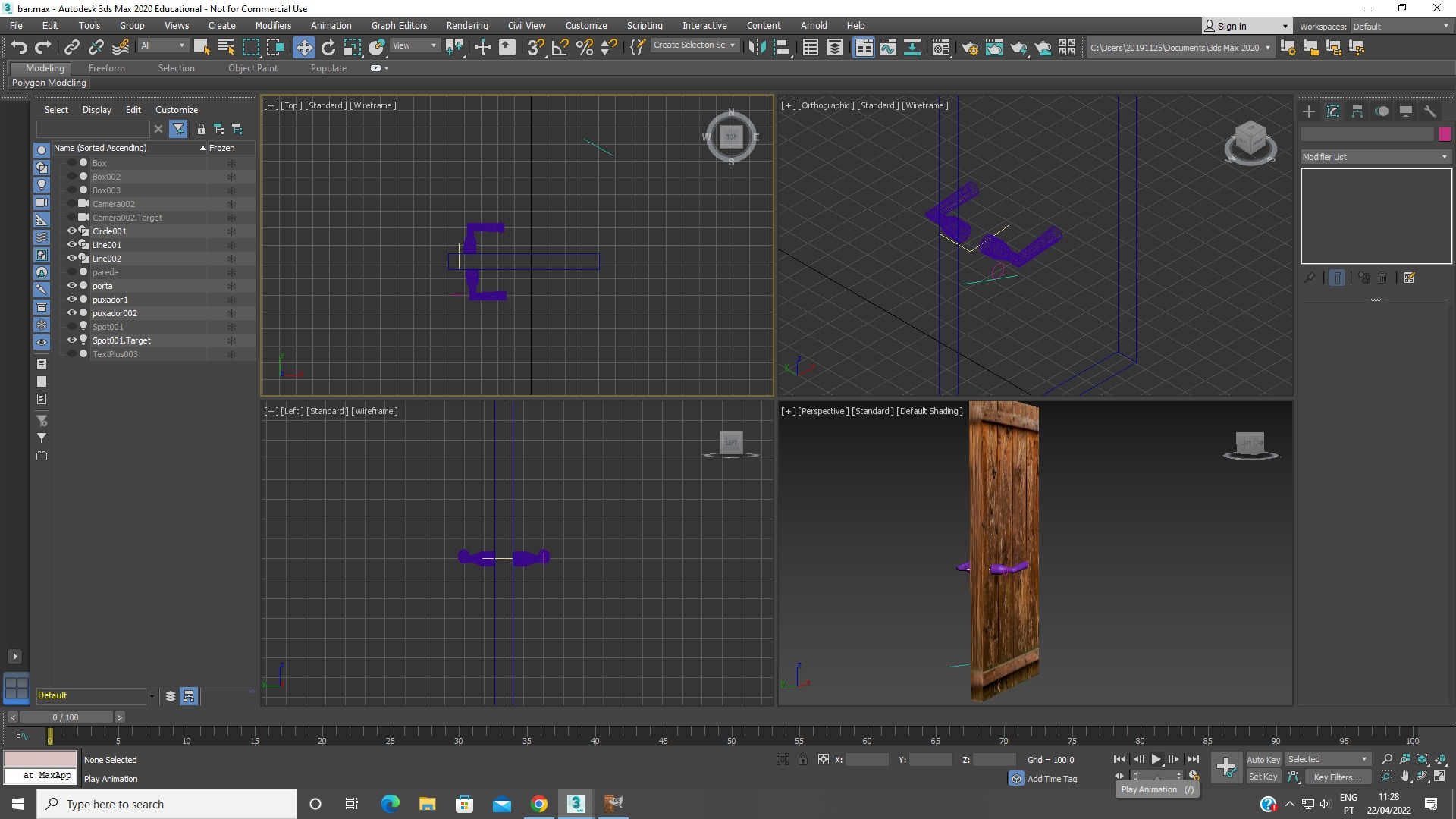Toggle the Scene Explorer icon
1456x819 pixels.
pos(811,47)
